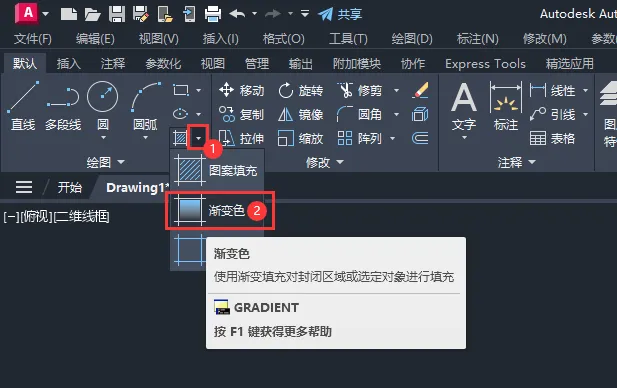The width and height of the screenshot is (617, 388).
Task: Select the 阵列 array tool
Action: pyautogui.click(x=360, y=139)
